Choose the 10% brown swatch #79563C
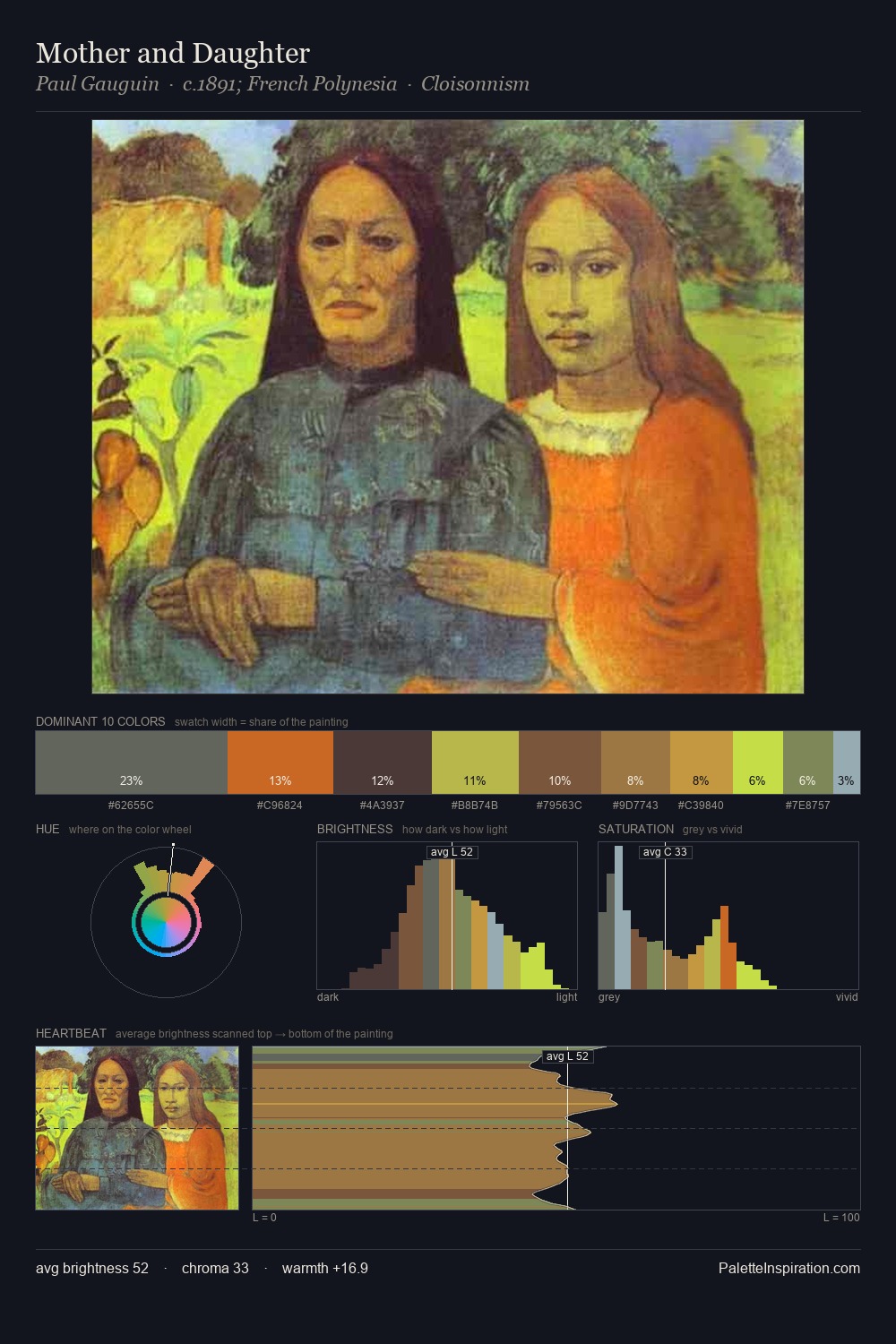Image resolution: width=896 pixels, height=1344 pixels. (560, 762)
